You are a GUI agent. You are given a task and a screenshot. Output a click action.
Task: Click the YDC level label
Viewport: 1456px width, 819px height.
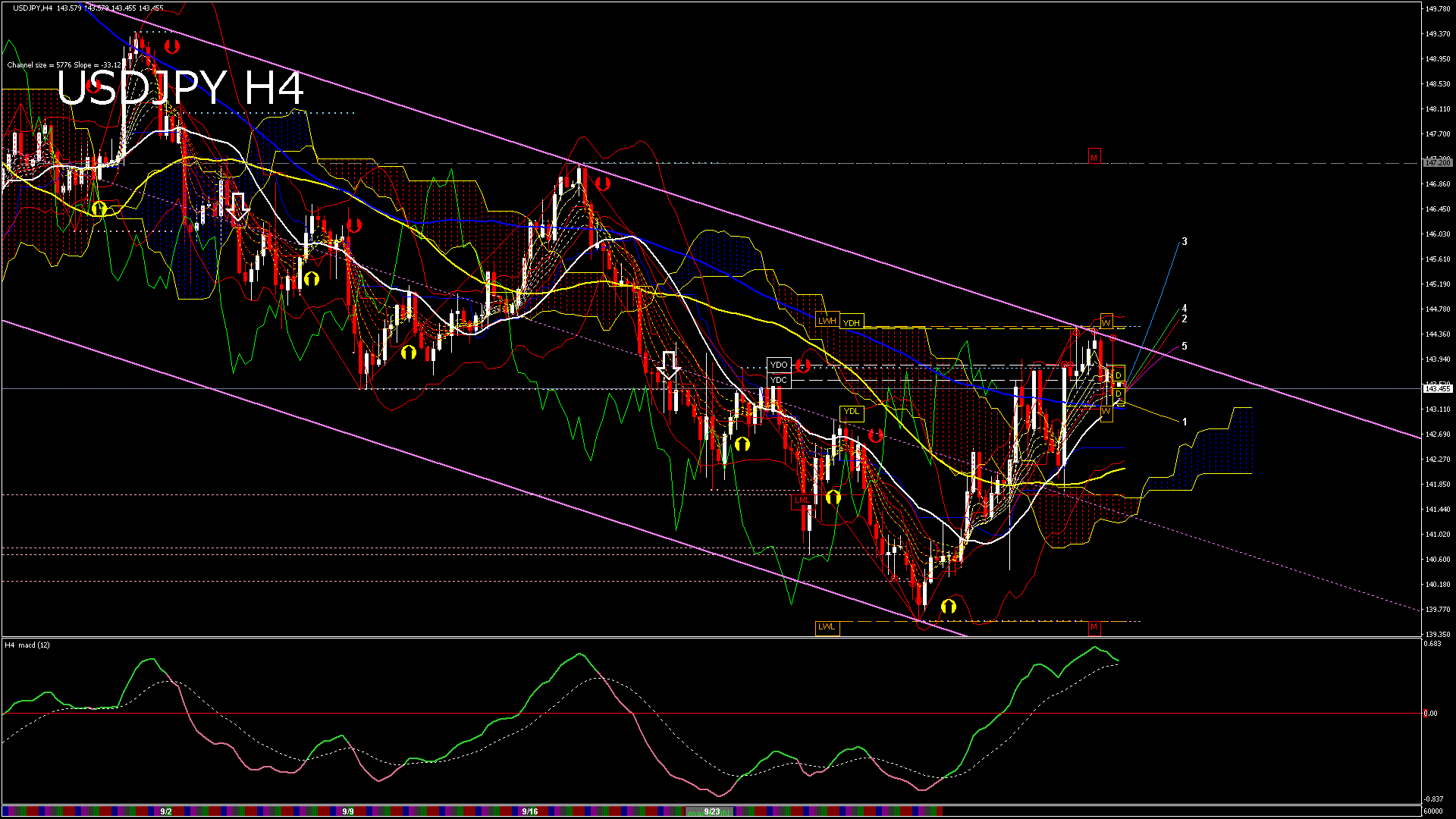[779, 380]
